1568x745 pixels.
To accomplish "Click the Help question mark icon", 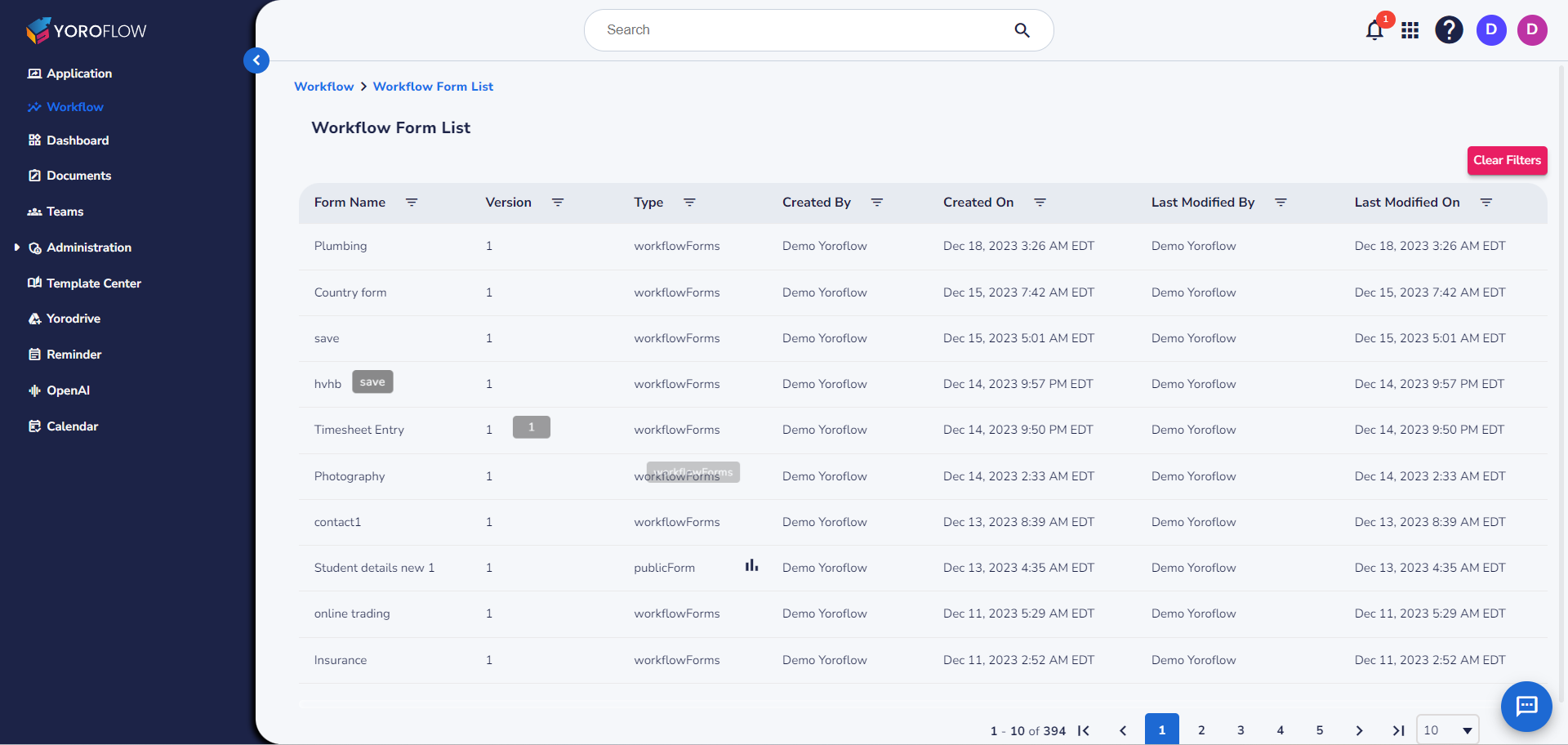I will click(1449, 29).
